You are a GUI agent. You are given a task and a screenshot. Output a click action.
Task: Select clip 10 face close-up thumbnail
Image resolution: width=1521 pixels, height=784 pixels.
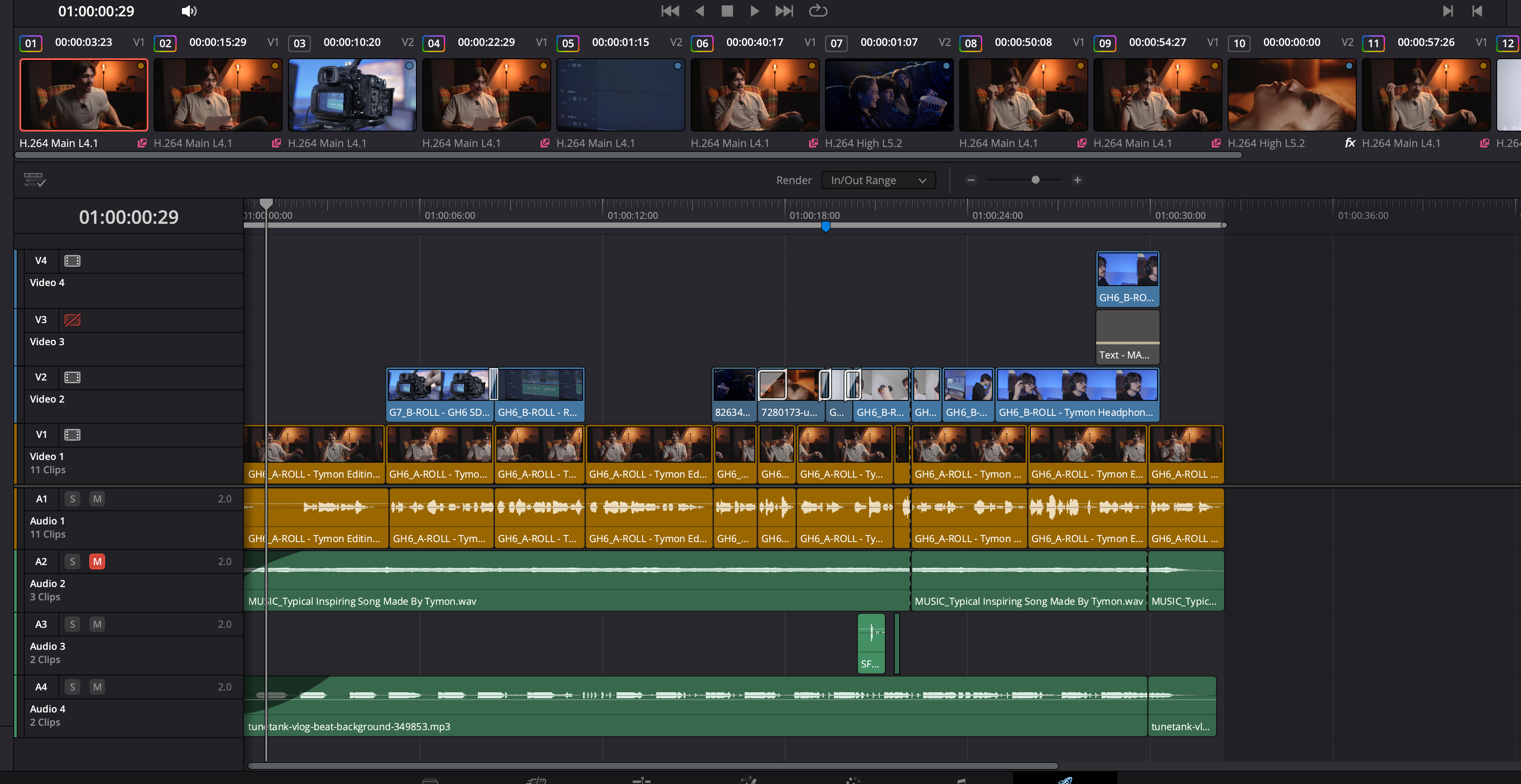coord(1291,94)
